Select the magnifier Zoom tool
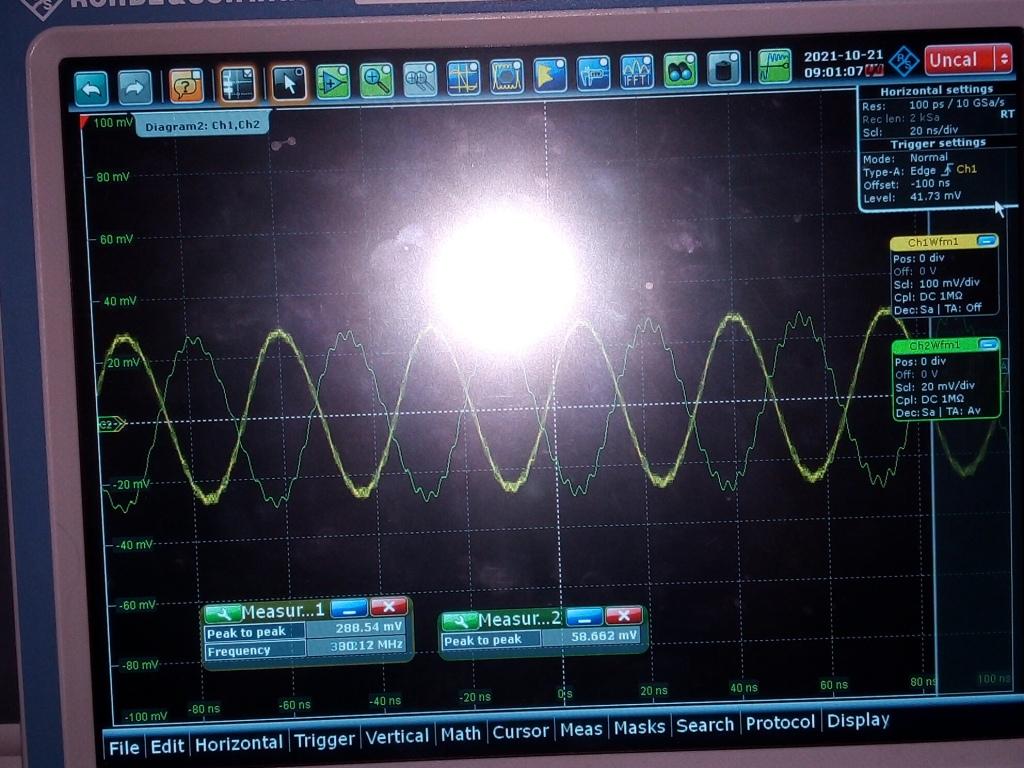The height and width of the screenshot is (768, 1024). (376, 80)
